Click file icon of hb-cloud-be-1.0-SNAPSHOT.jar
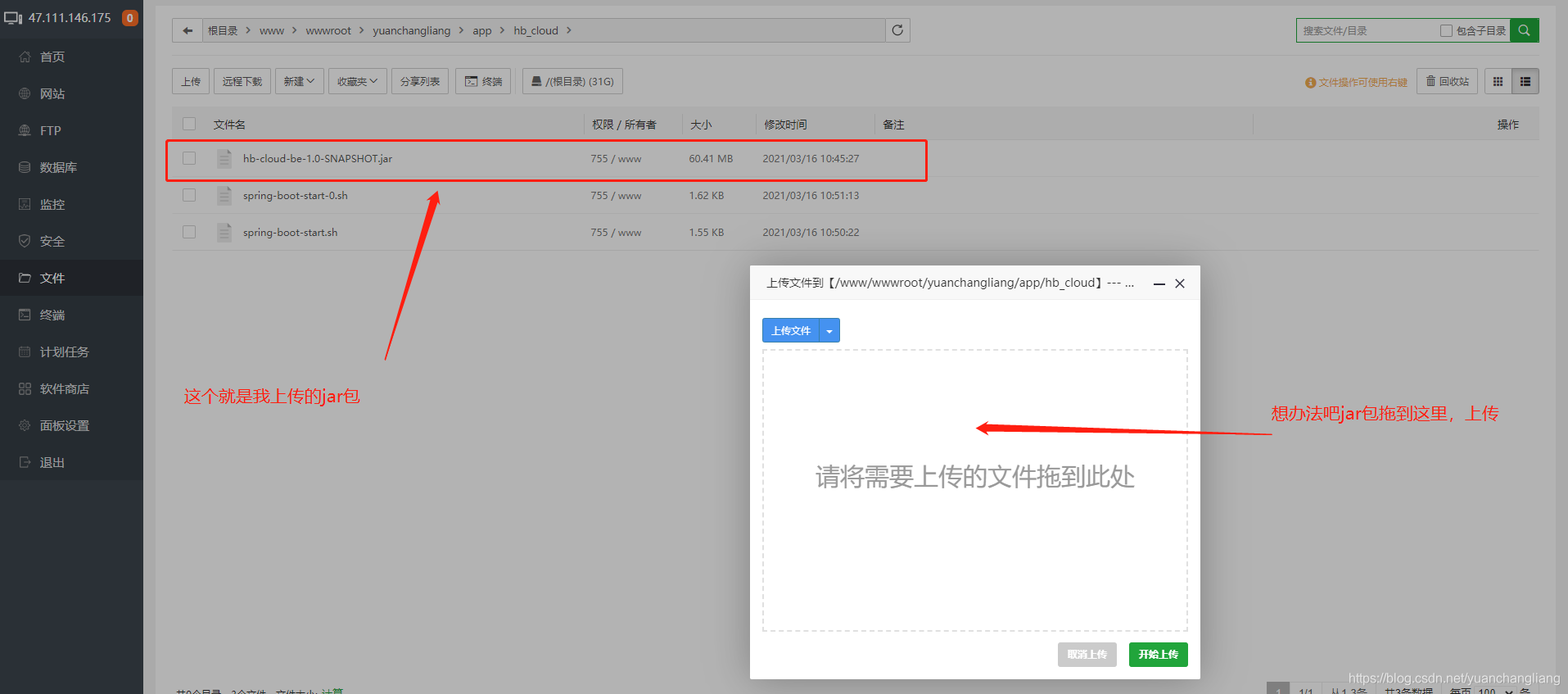 (x=224, y=158)
